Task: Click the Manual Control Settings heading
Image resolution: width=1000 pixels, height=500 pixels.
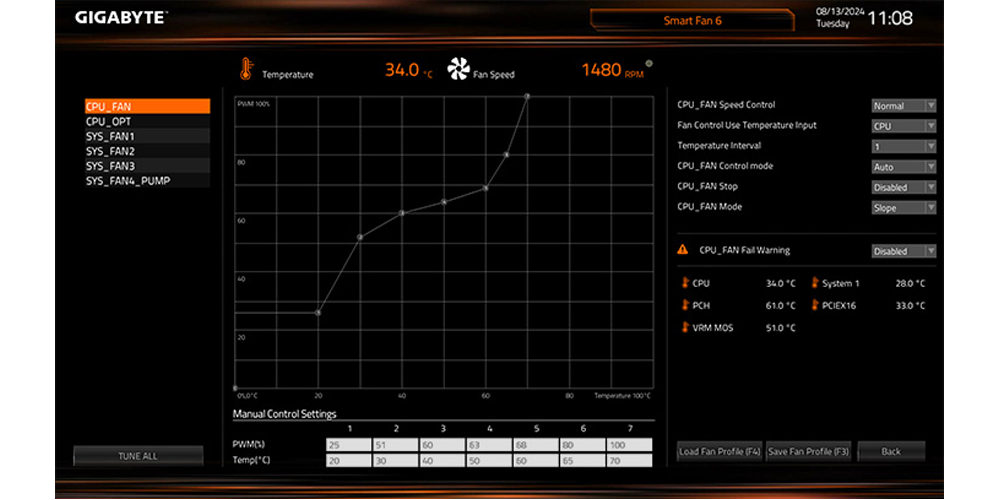Action: [284, 414]
